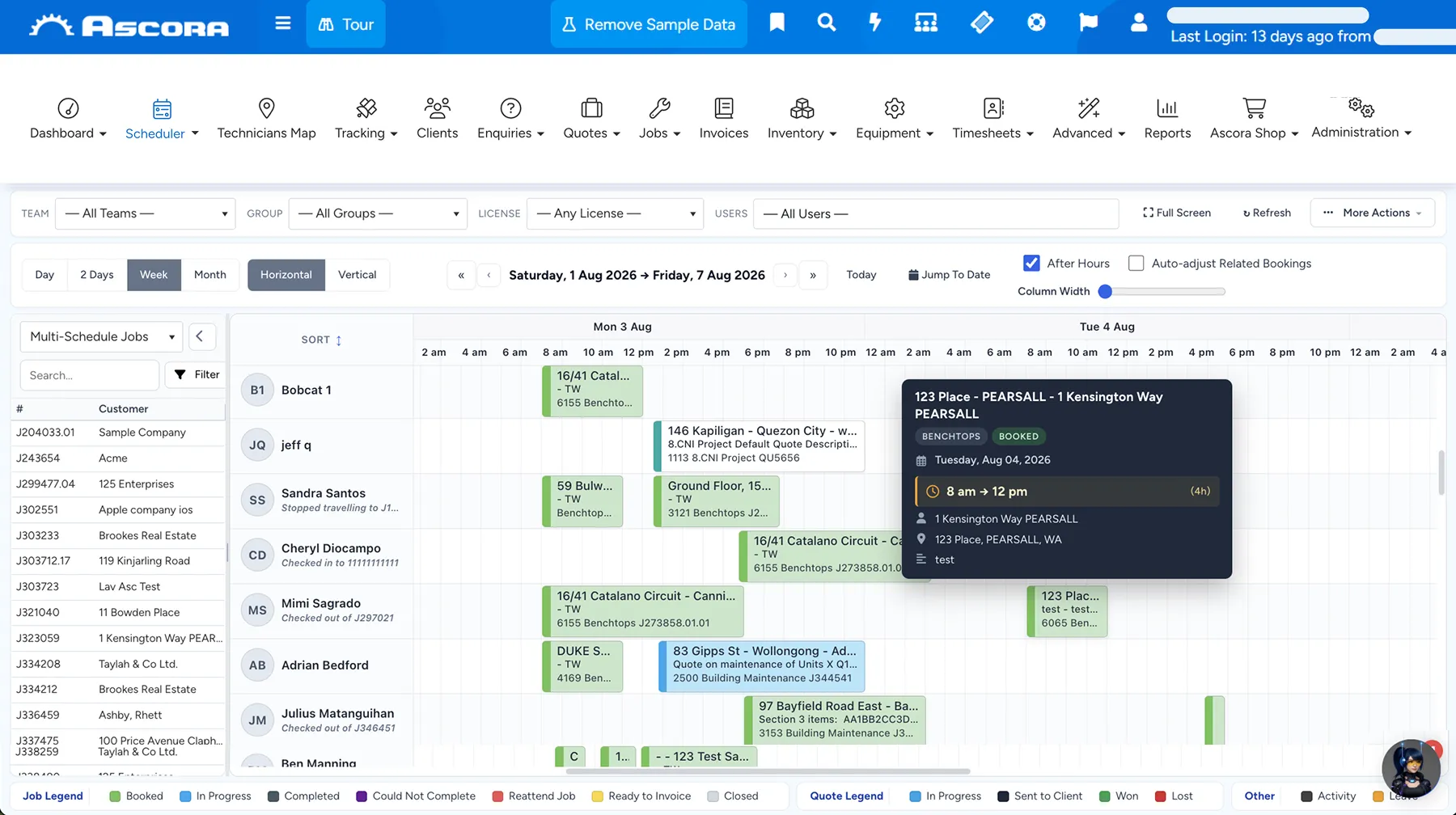Viewport: 1456px width, 815px height.
Task: Open the team grid icon in header
Action: (925, 23)
